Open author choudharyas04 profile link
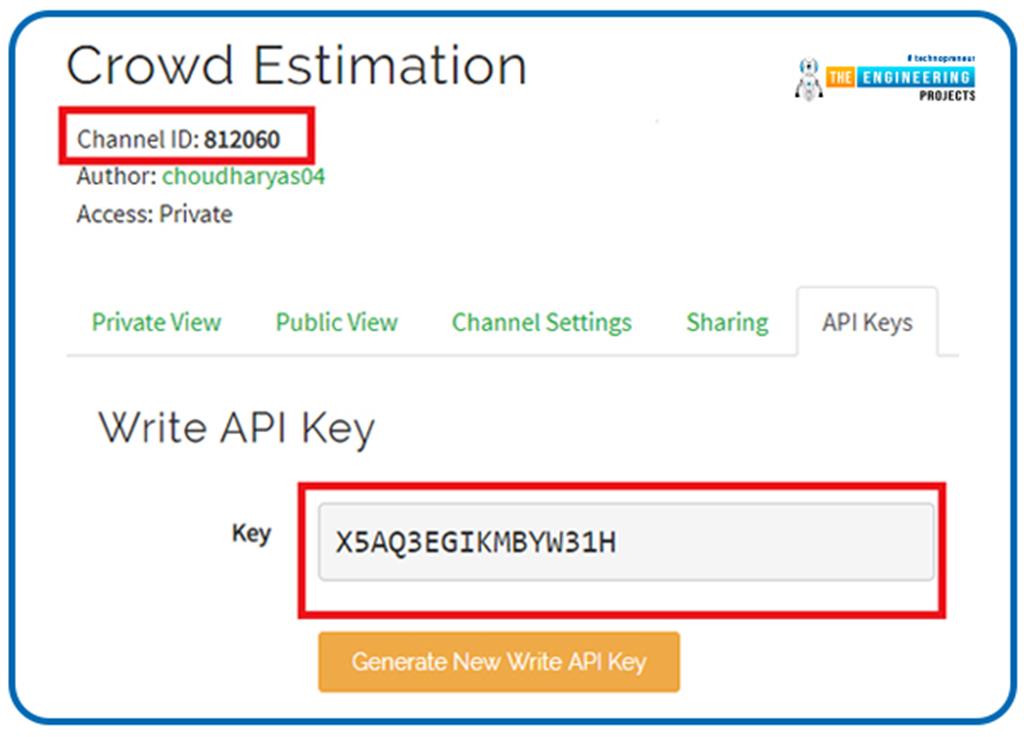1024x737 pixels. click(x=243, y=177)
